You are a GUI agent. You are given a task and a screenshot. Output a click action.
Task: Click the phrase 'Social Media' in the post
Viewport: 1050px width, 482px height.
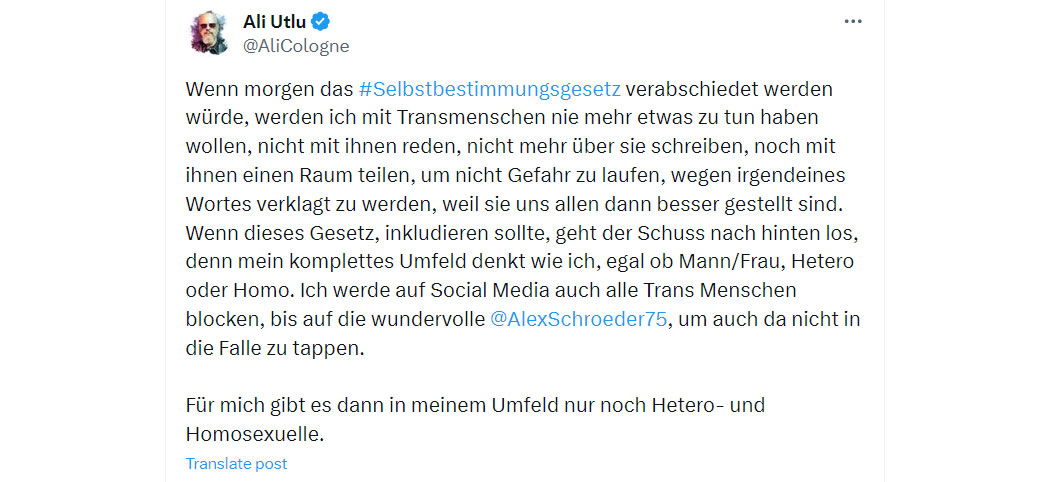pos(488,291)
